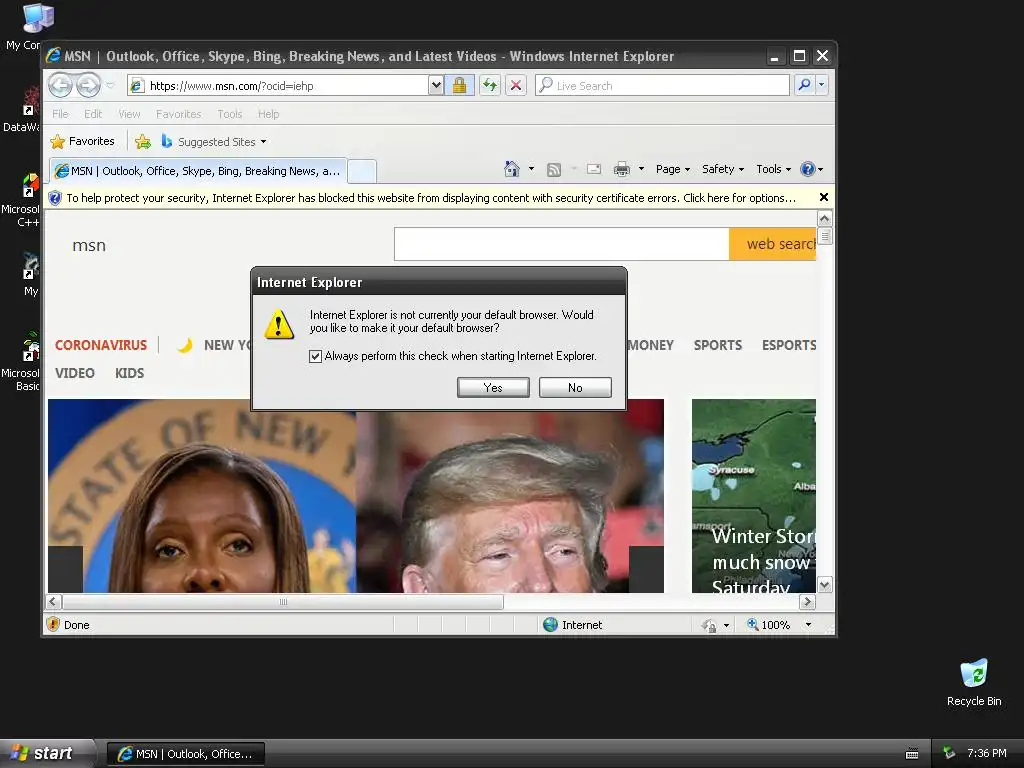Open the Safety menu dropdown

click(723, 169)
